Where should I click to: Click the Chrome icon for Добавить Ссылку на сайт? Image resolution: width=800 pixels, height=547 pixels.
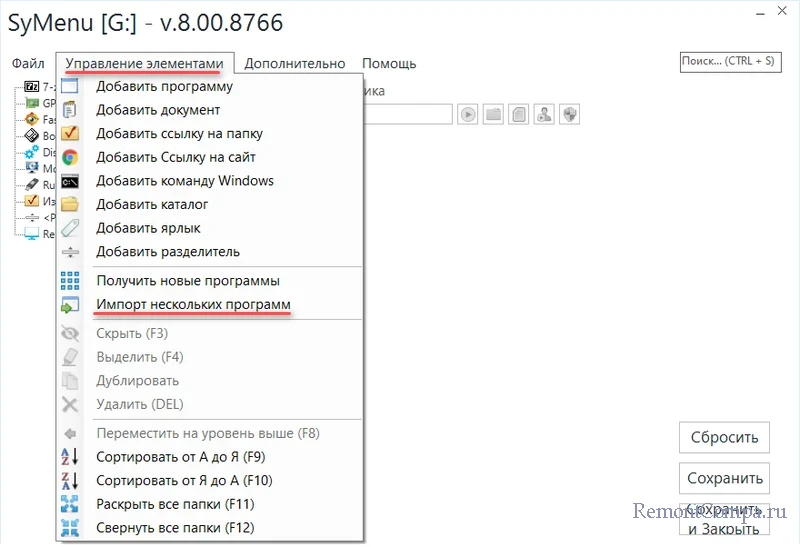coord(70,157)
